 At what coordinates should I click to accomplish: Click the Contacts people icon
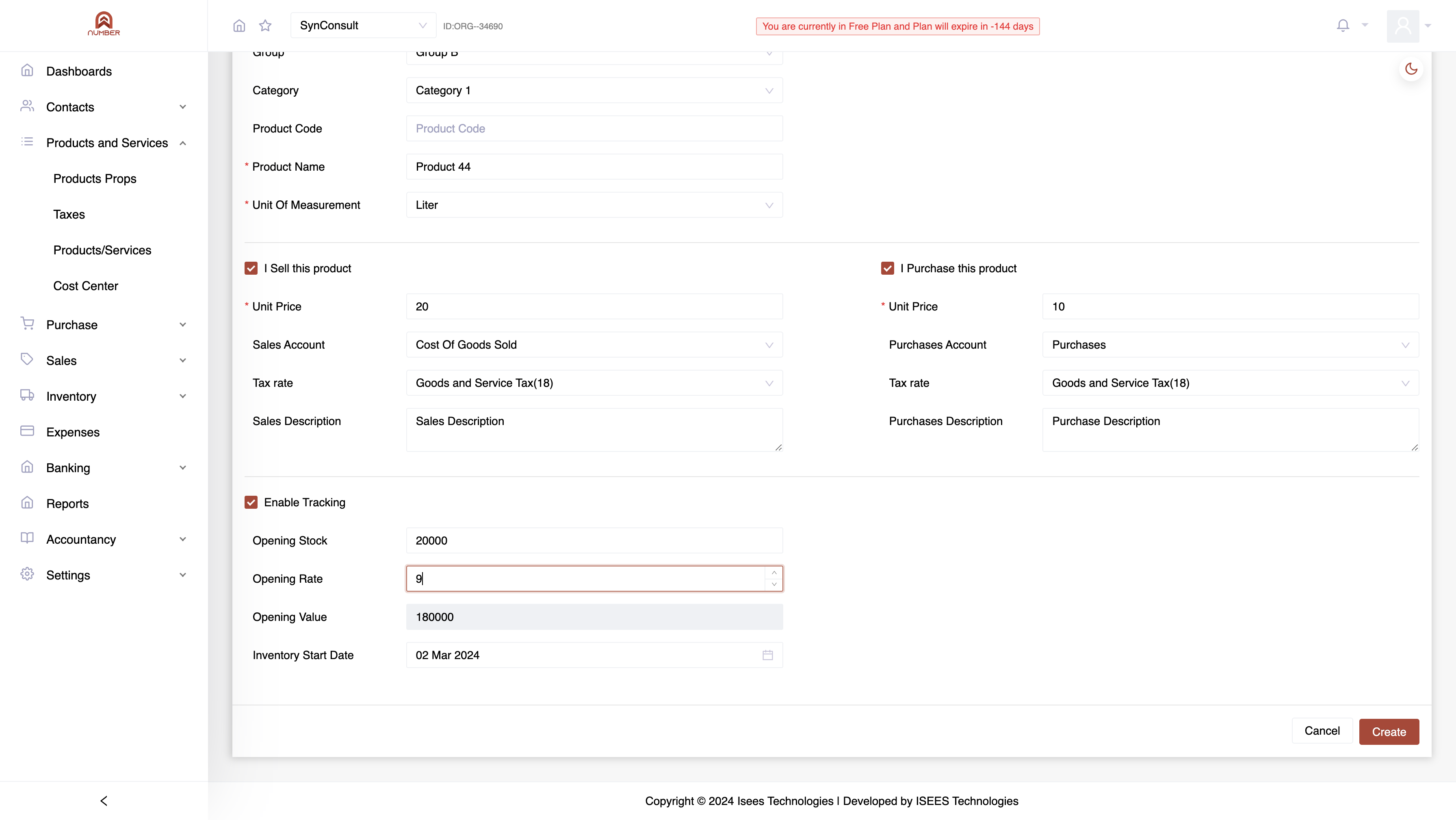[27, 106]
